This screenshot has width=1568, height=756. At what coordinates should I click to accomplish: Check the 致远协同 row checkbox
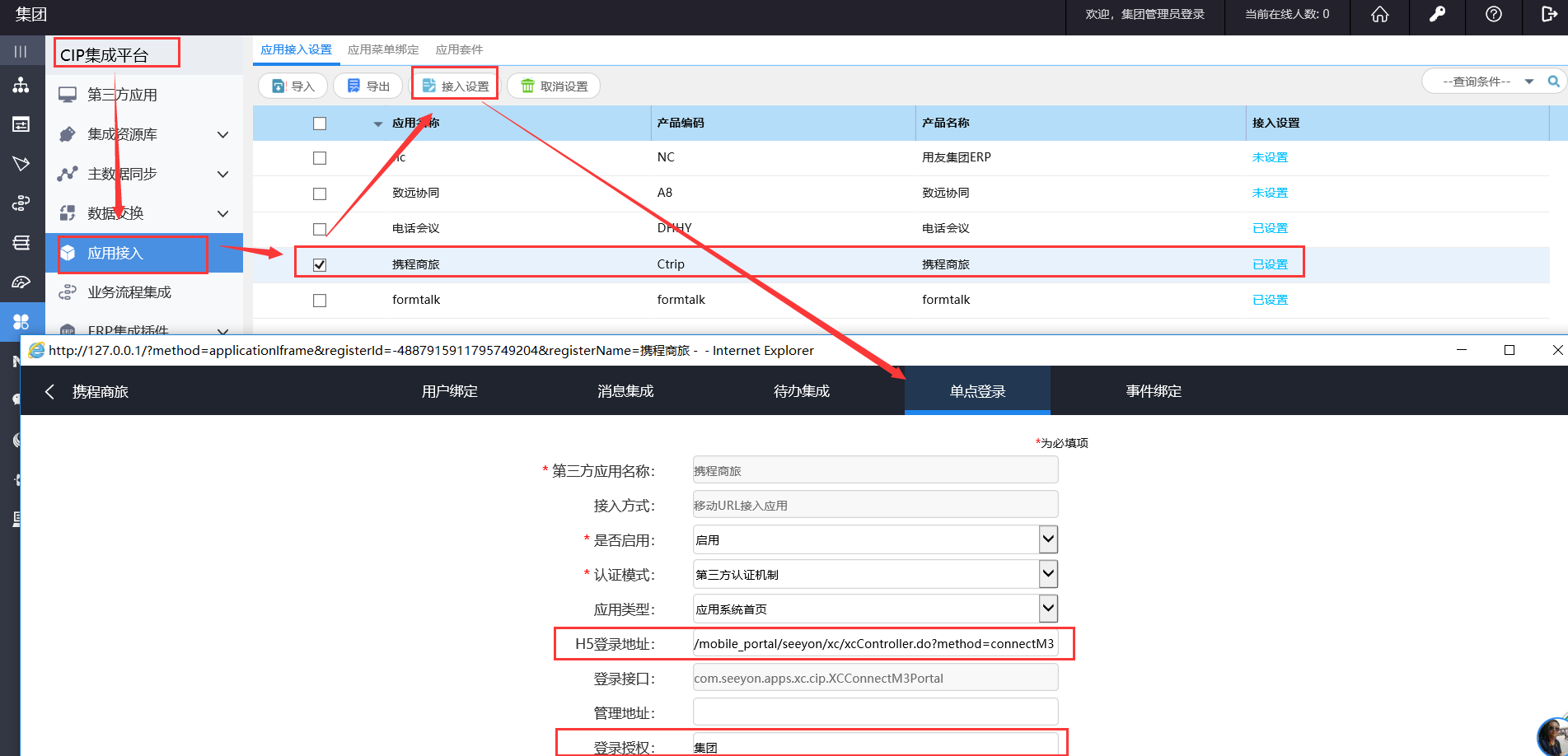click(320, 194)
